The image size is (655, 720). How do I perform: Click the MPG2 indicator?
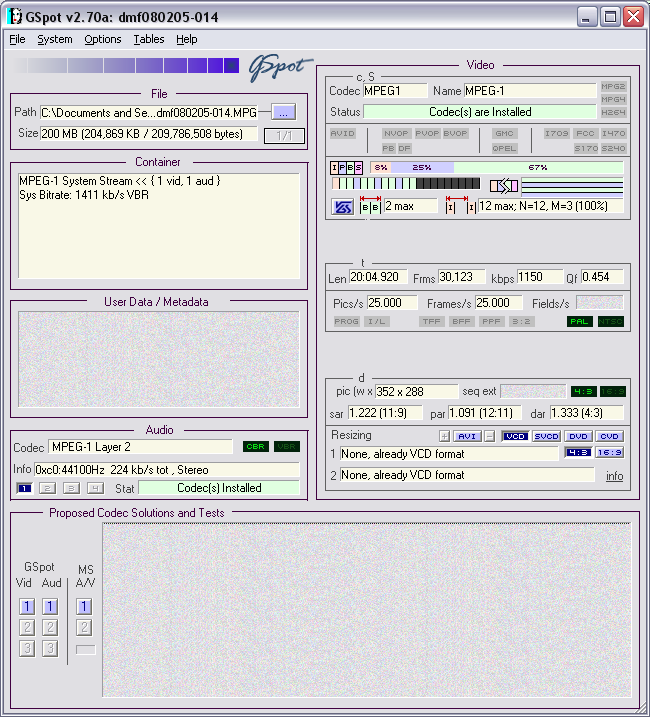pos(613,87)
